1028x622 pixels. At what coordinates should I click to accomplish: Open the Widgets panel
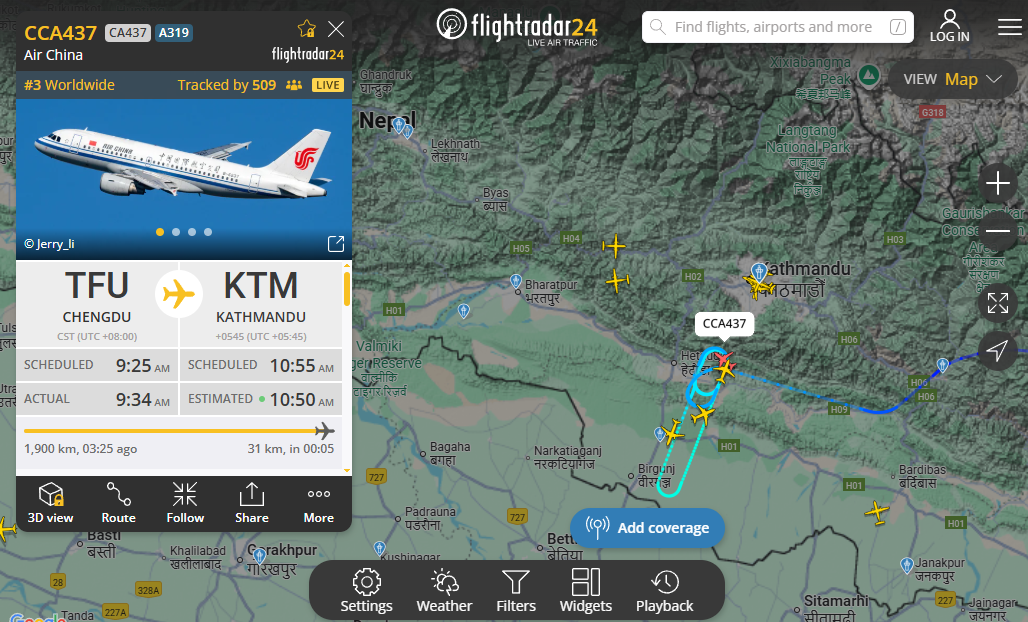(x=585, y=591)
